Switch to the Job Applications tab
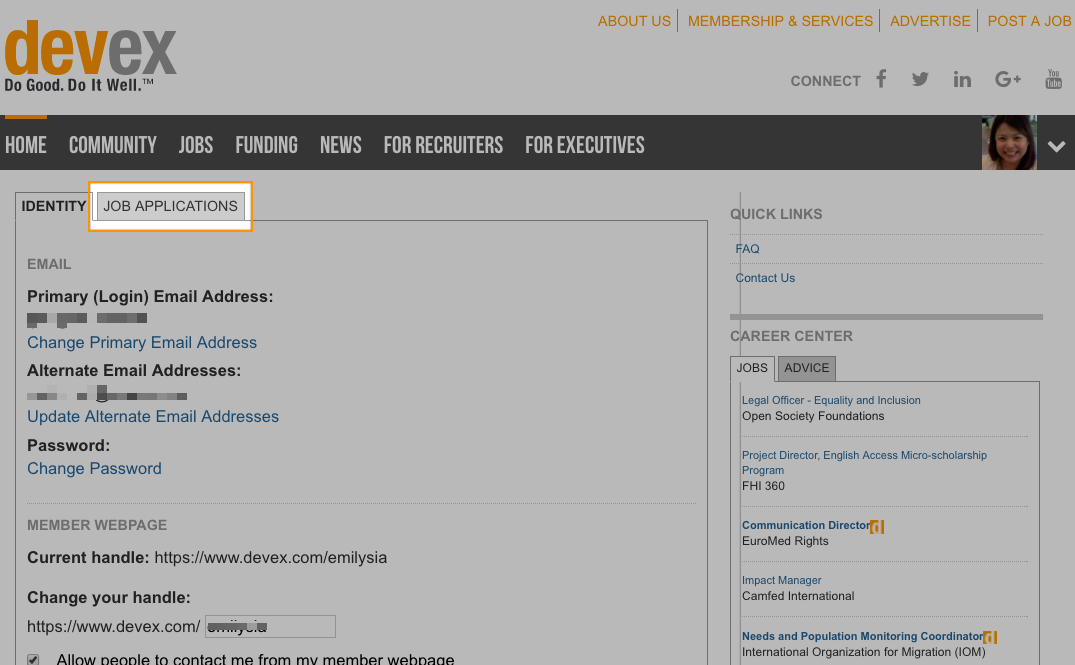Screen dimensions: 1075x665 [171, 206]
